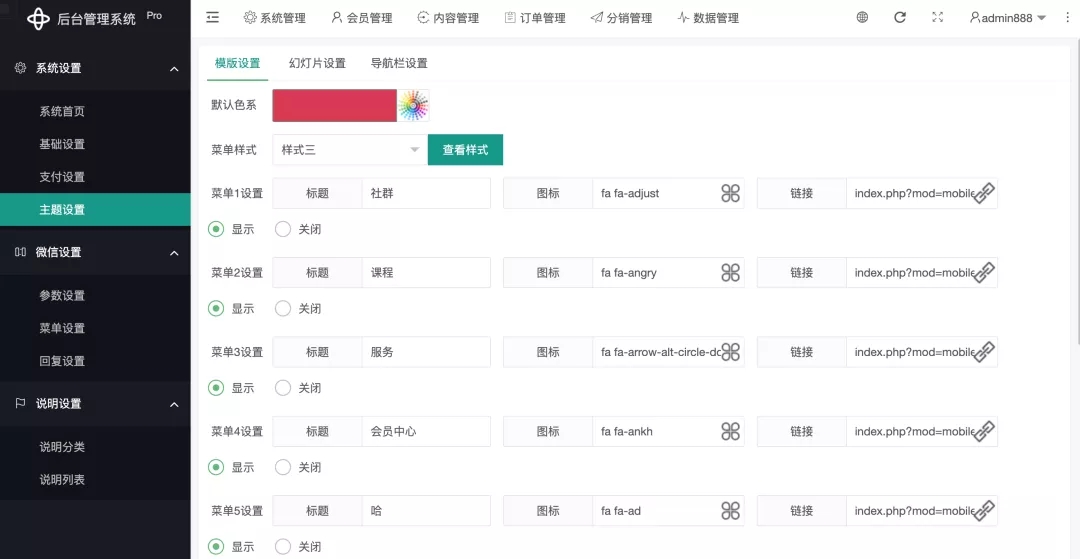Image resolution: width=1080 pixels, height=559 pixels.
Task: Click the sidebar collapse hamburger icon
Action: (x=213, y=18)
